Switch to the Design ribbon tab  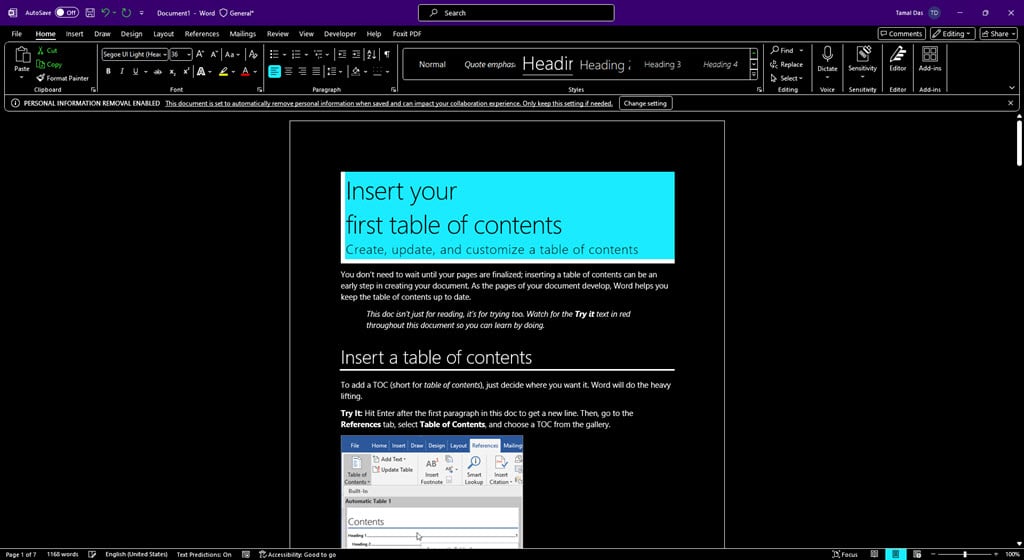(x=131, y=33)
